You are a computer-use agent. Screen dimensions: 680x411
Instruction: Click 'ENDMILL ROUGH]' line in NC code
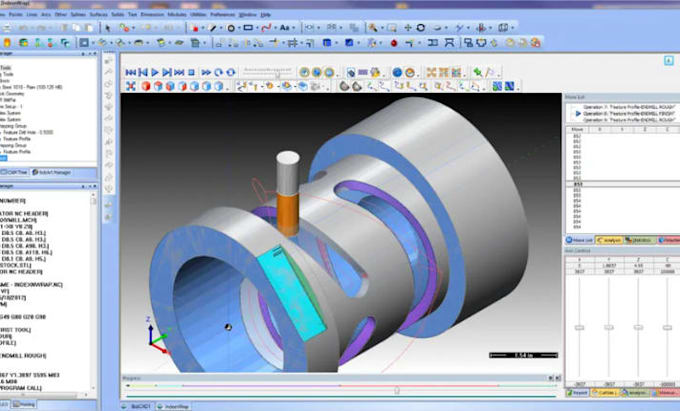point(23,356)
